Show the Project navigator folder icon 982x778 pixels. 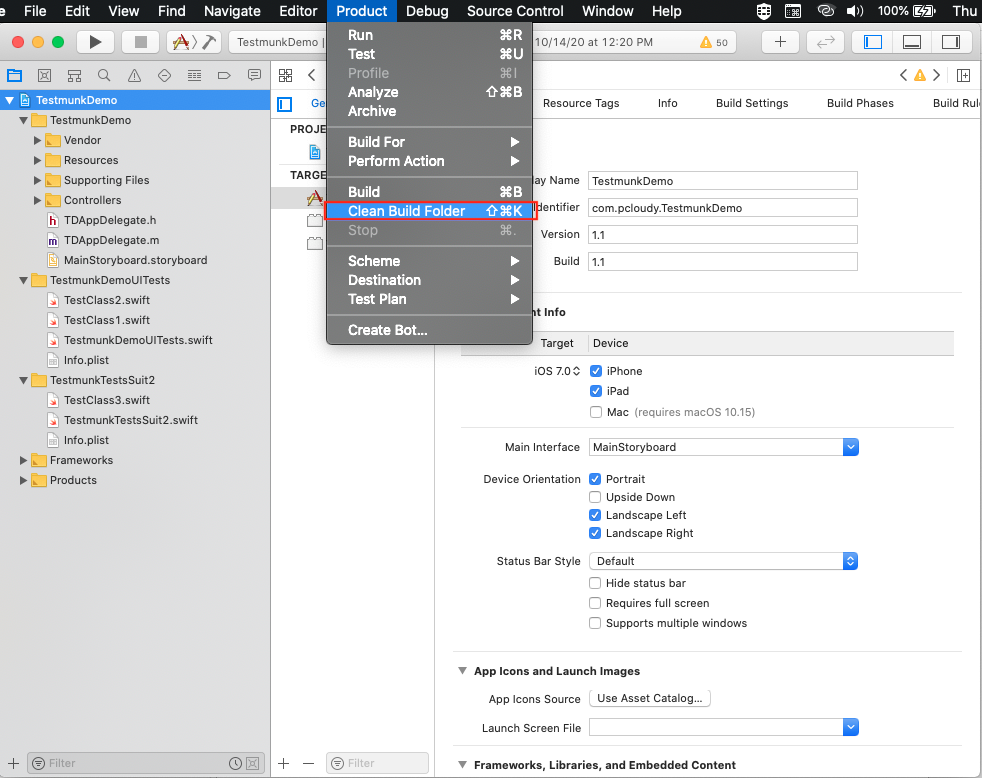[14, 76]
